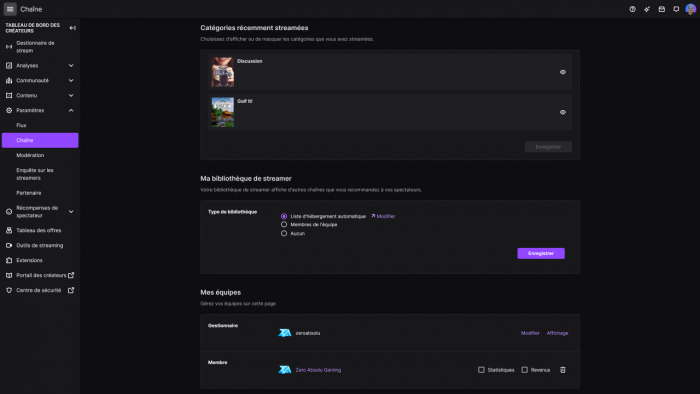Select Aucun library type radio option

[284, 233]
